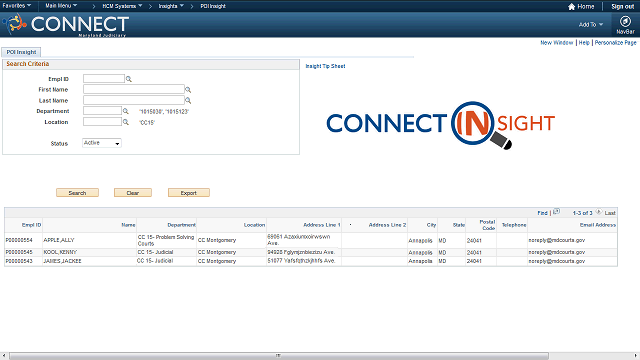Click the Sign out link

coord(622,7)
